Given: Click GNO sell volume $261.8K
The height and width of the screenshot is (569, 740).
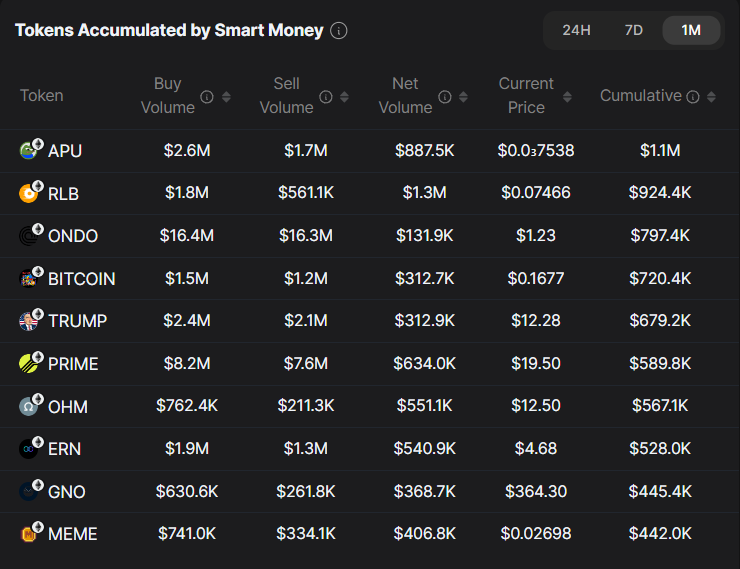Looking at the screenshot, I should [x=306, y=492].
